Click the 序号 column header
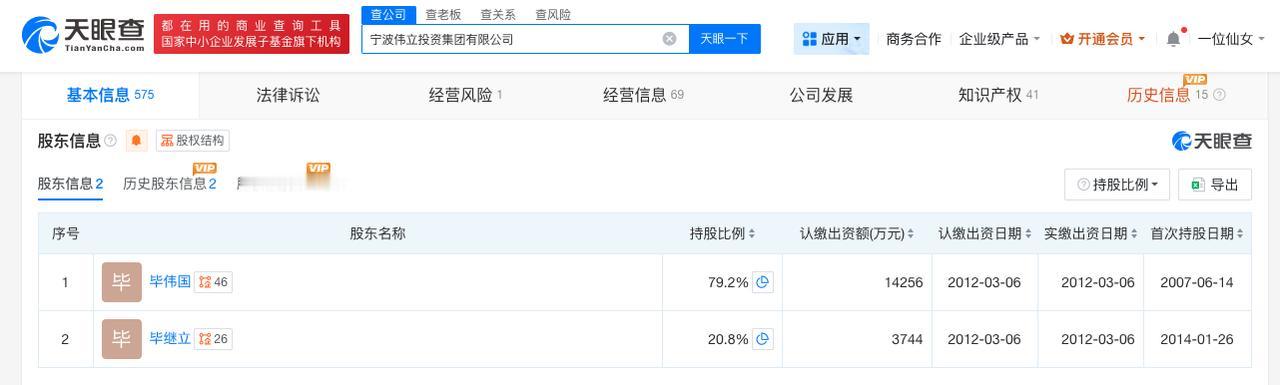This screenshot has width=1280, height=385. tap(66, 233)
